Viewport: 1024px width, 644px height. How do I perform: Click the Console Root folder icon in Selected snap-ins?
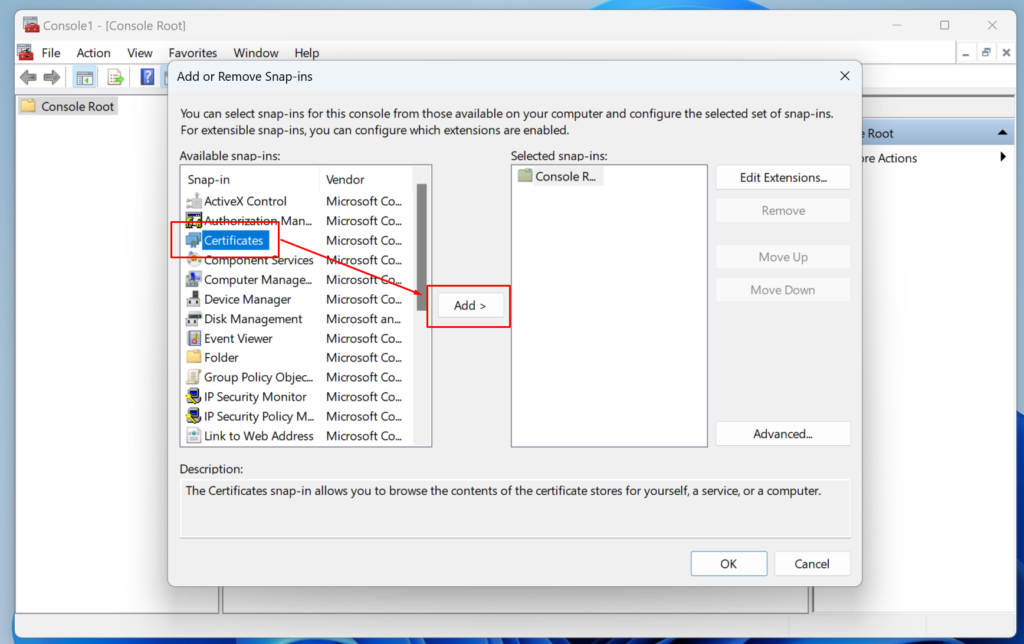525,176
